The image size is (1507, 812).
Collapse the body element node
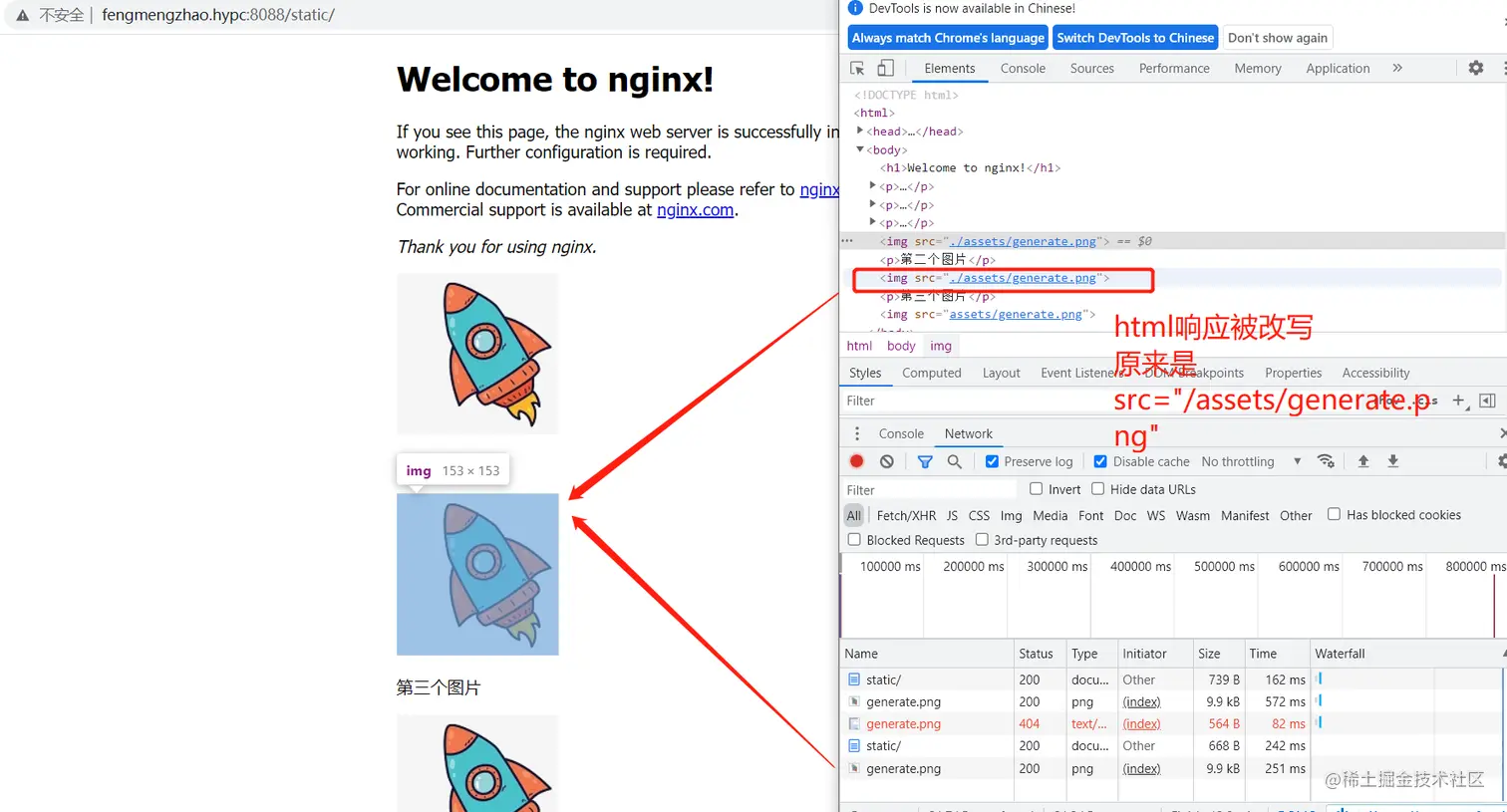pyautogui.click(x=860, y=149)
